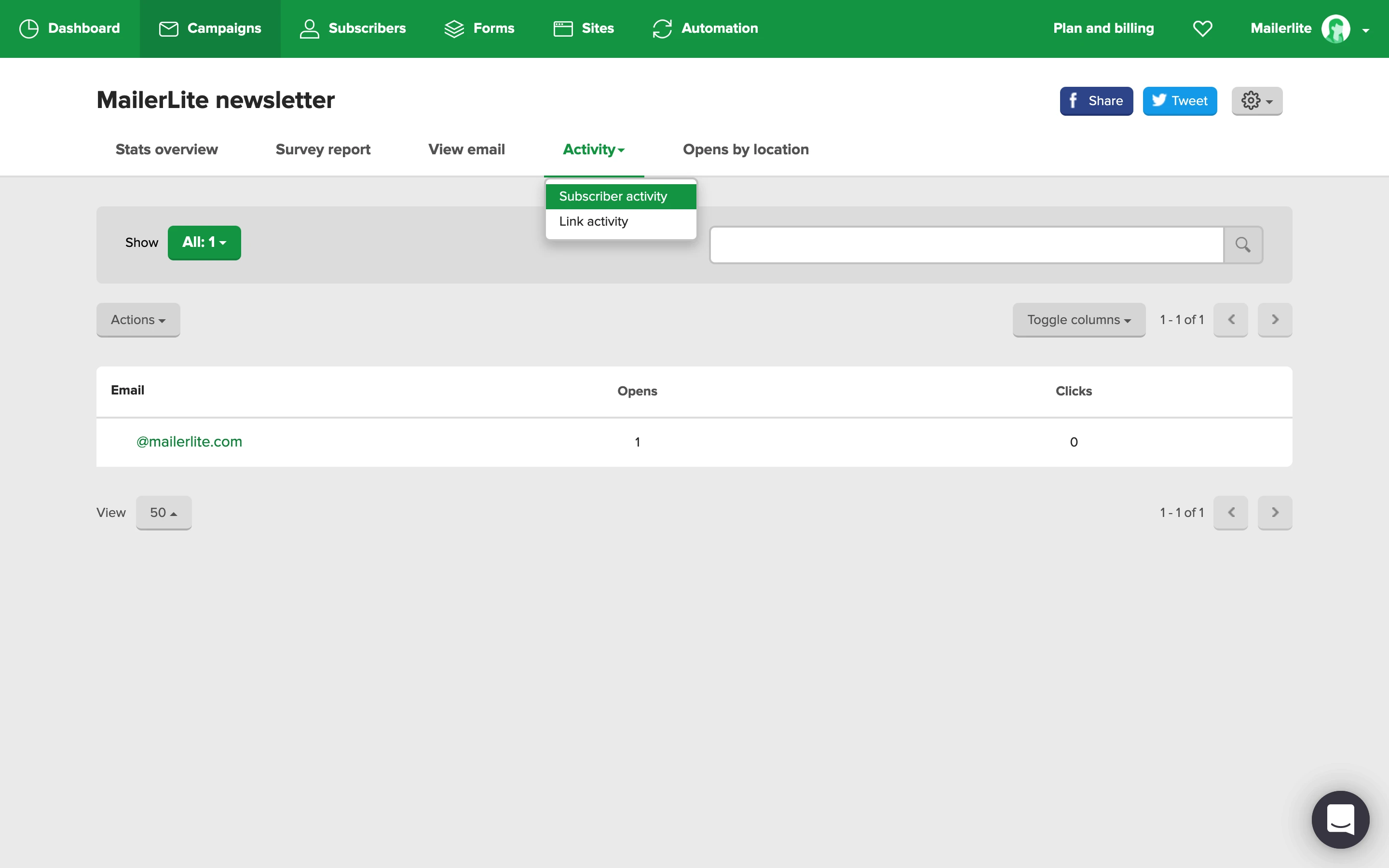Open the @mailerlite.com subscriber link
This screenshot has width=1389, height=868.
tap(189, 442)
